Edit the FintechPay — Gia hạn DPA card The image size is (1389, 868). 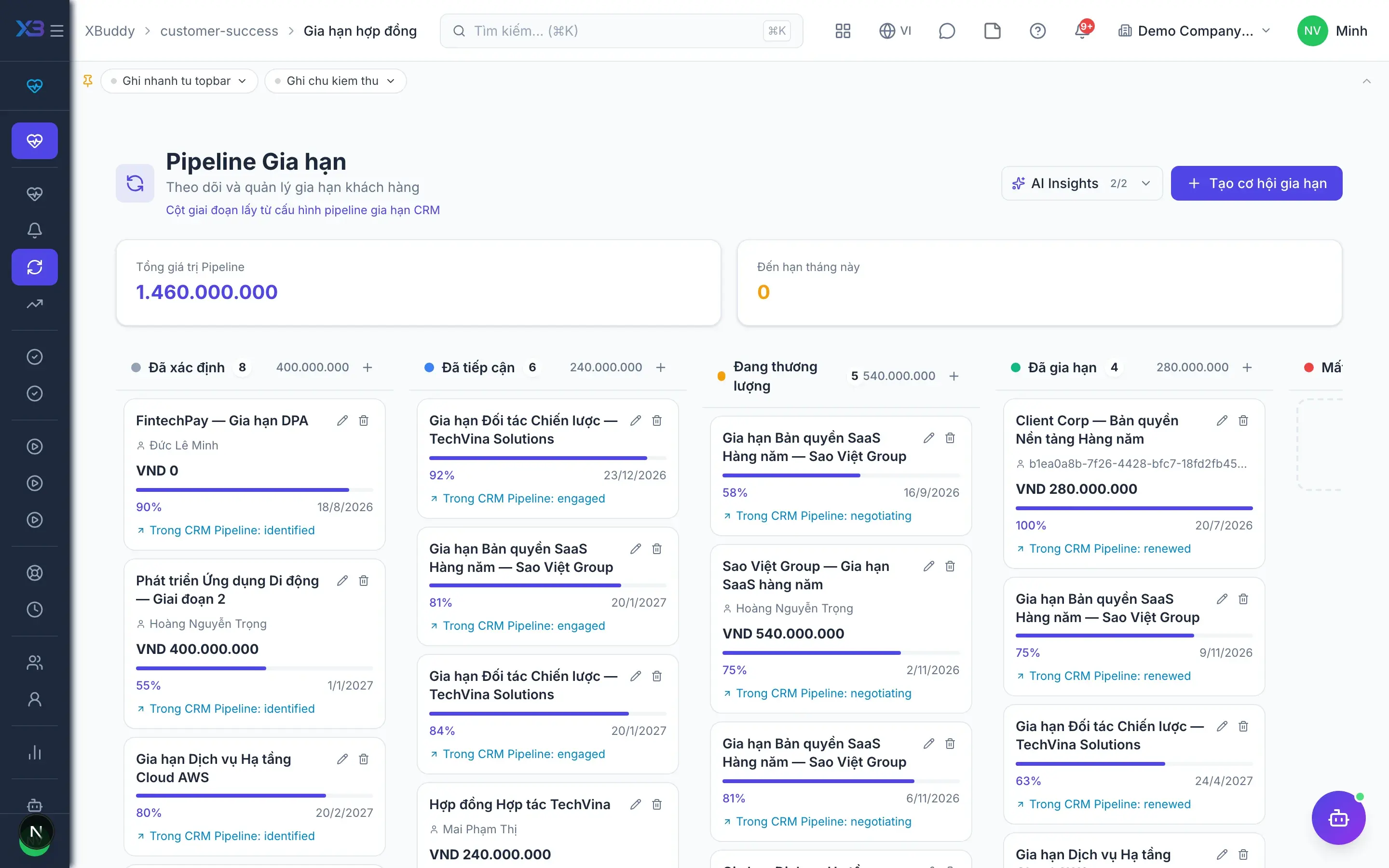click(342, 421)
